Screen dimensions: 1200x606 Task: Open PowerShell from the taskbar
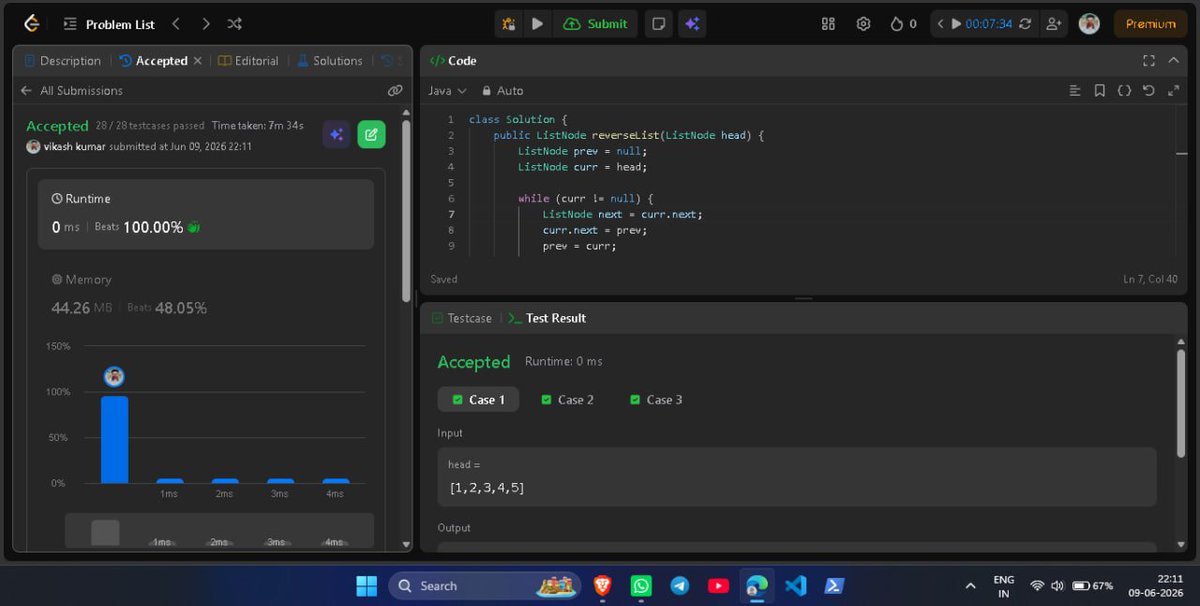click(834, 586)
